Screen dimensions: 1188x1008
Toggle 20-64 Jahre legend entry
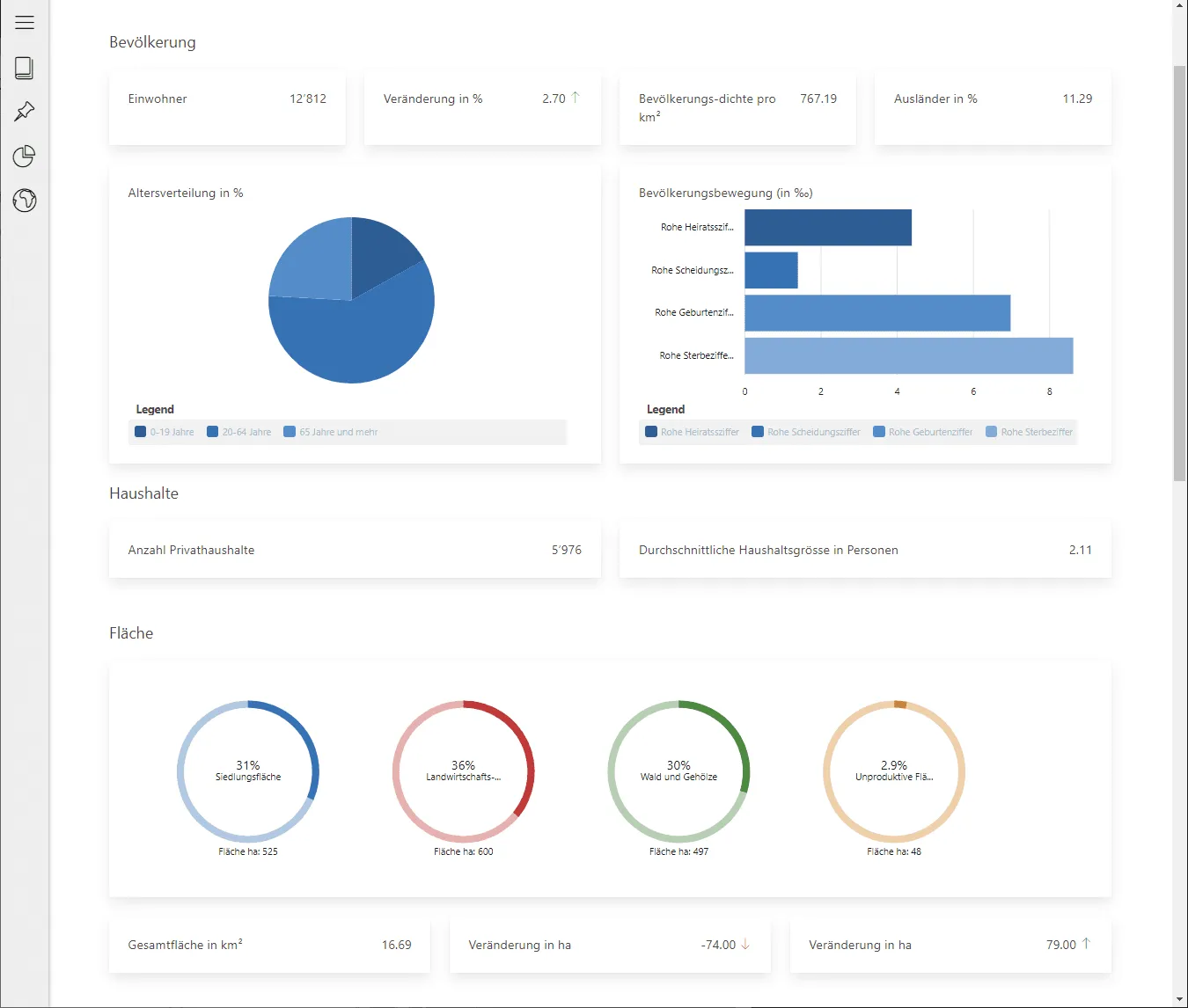pos(239,432)
